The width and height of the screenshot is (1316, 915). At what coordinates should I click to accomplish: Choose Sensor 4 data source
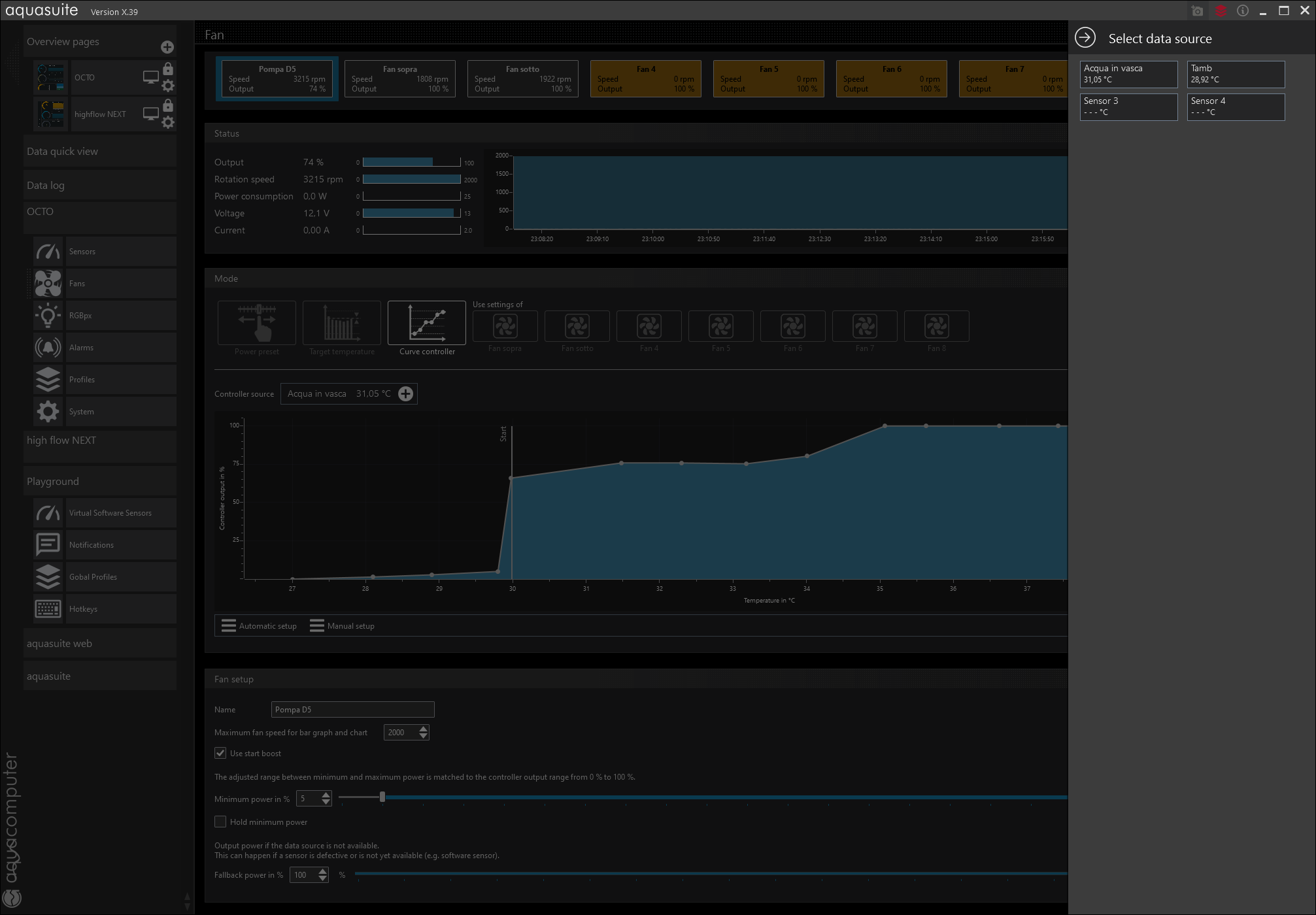tap(1236, 107)
